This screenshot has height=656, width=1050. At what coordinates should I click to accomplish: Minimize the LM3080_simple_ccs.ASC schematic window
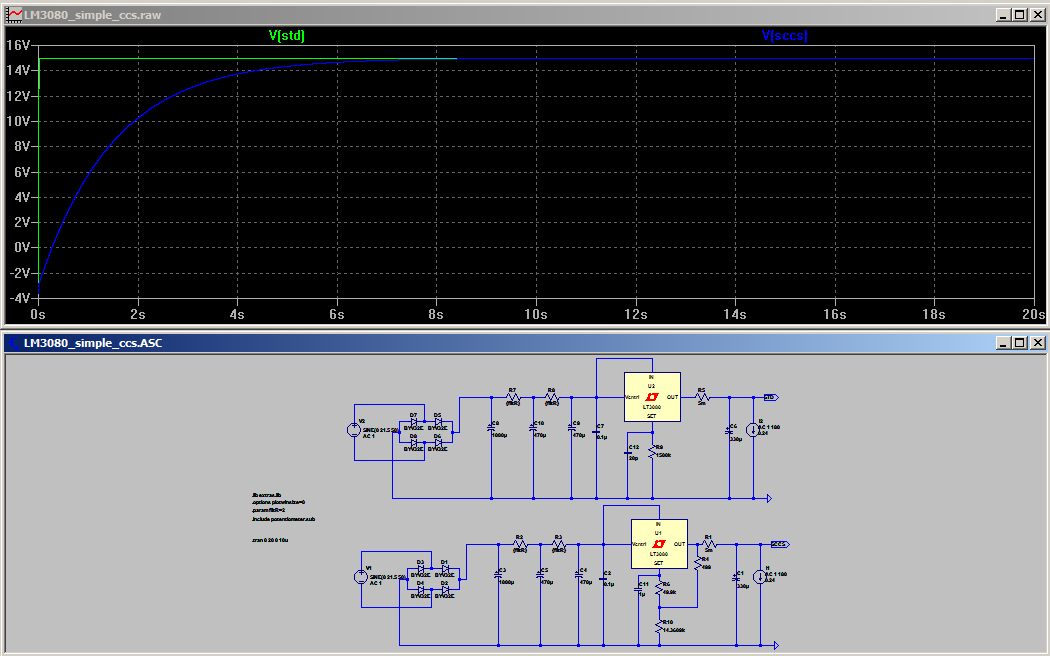tap(1003, 343)
